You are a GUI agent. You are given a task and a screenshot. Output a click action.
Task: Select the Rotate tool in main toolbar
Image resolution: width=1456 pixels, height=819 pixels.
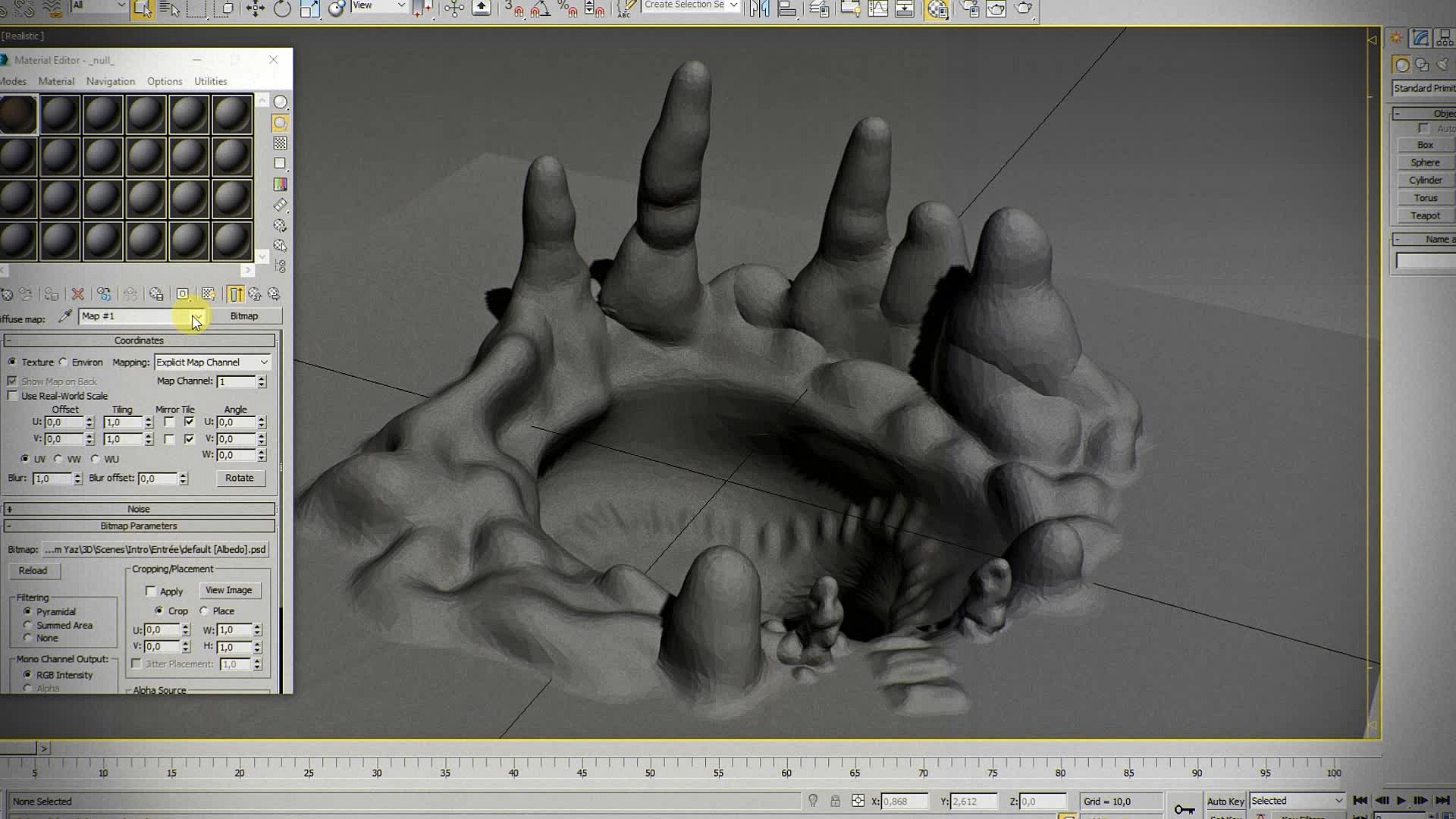pos(282,9)
